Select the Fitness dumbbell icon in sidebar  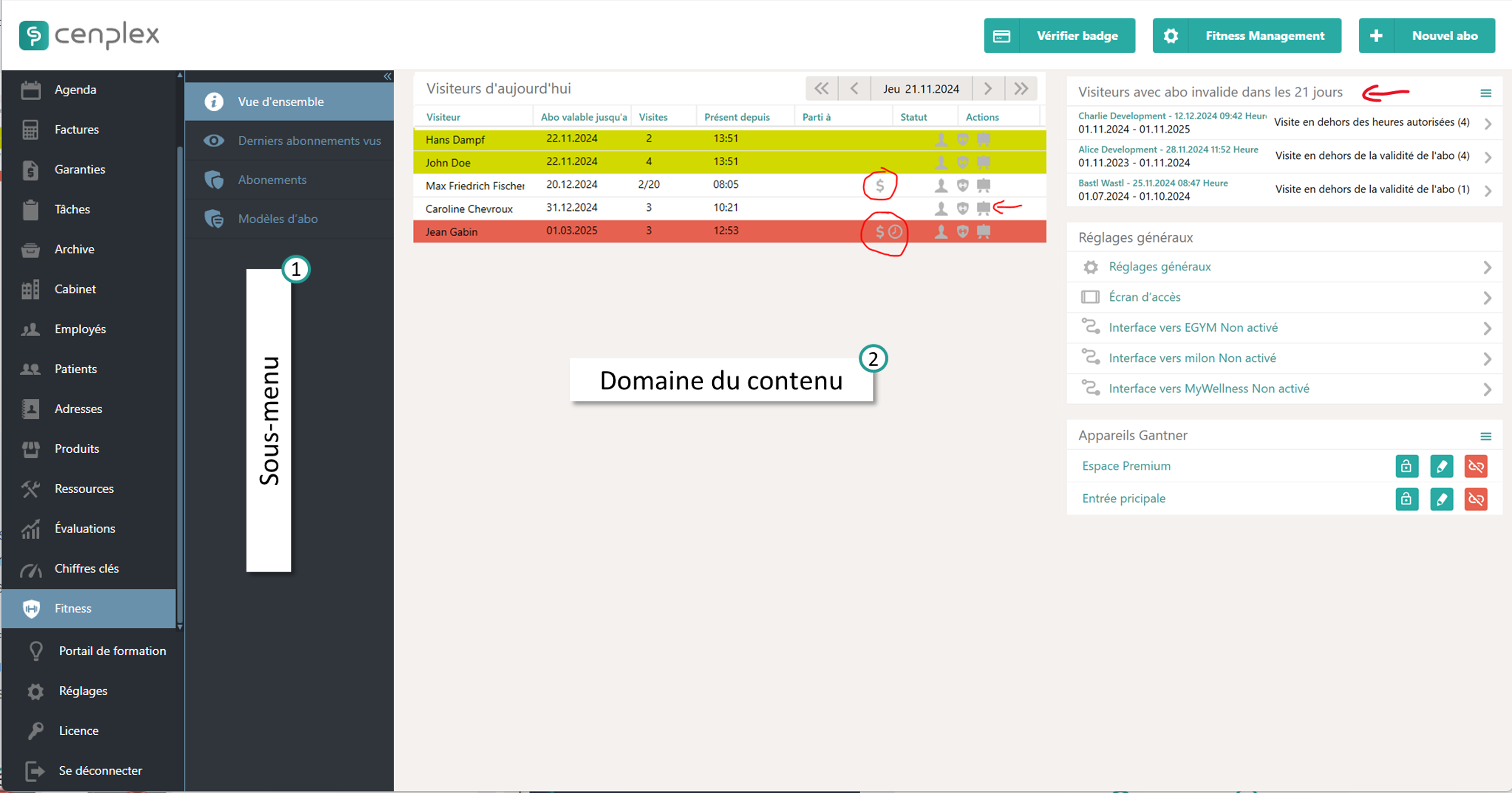32,608
